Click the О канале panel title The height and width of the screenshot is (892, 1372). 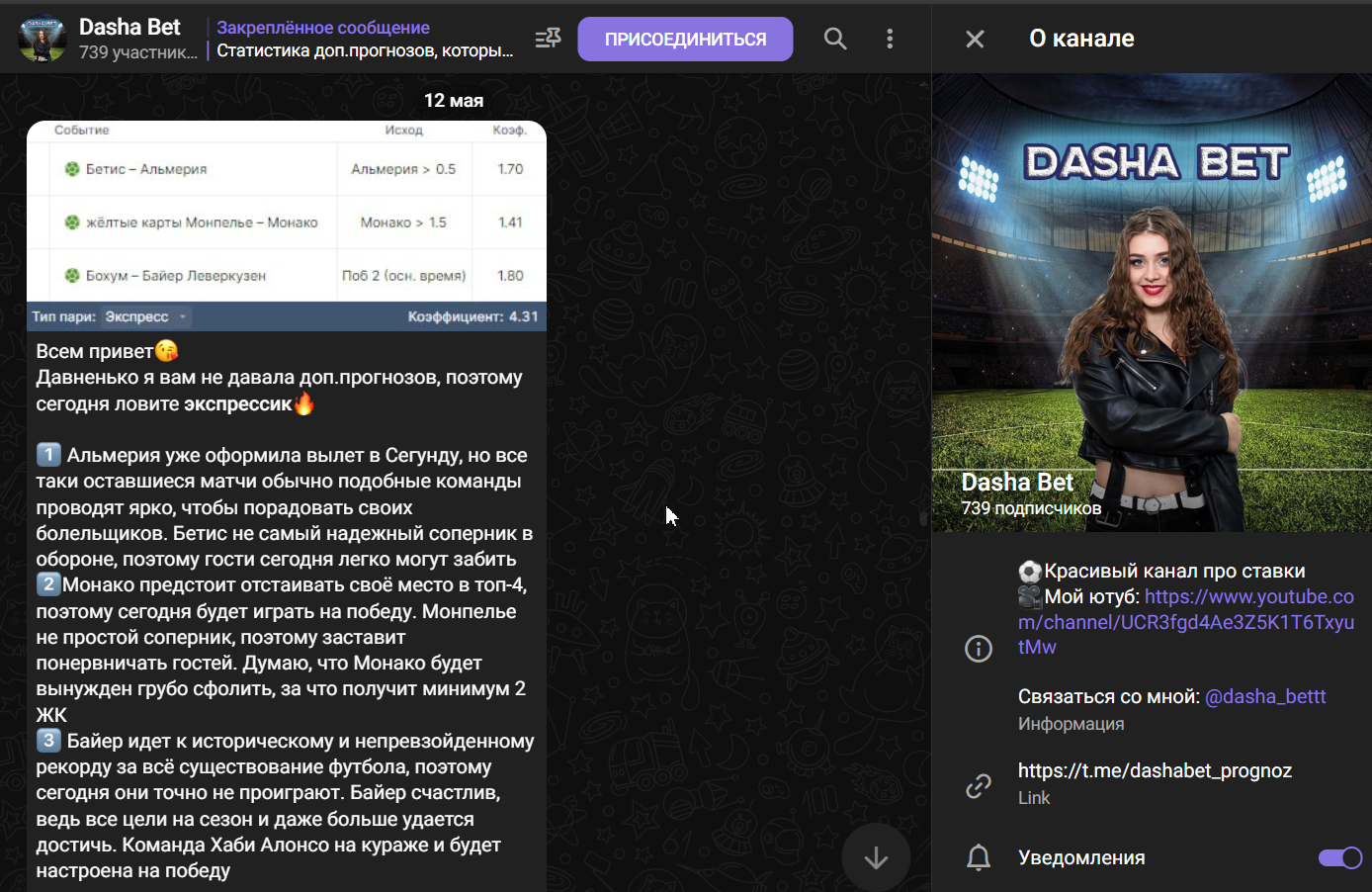tap(1081, 39)
